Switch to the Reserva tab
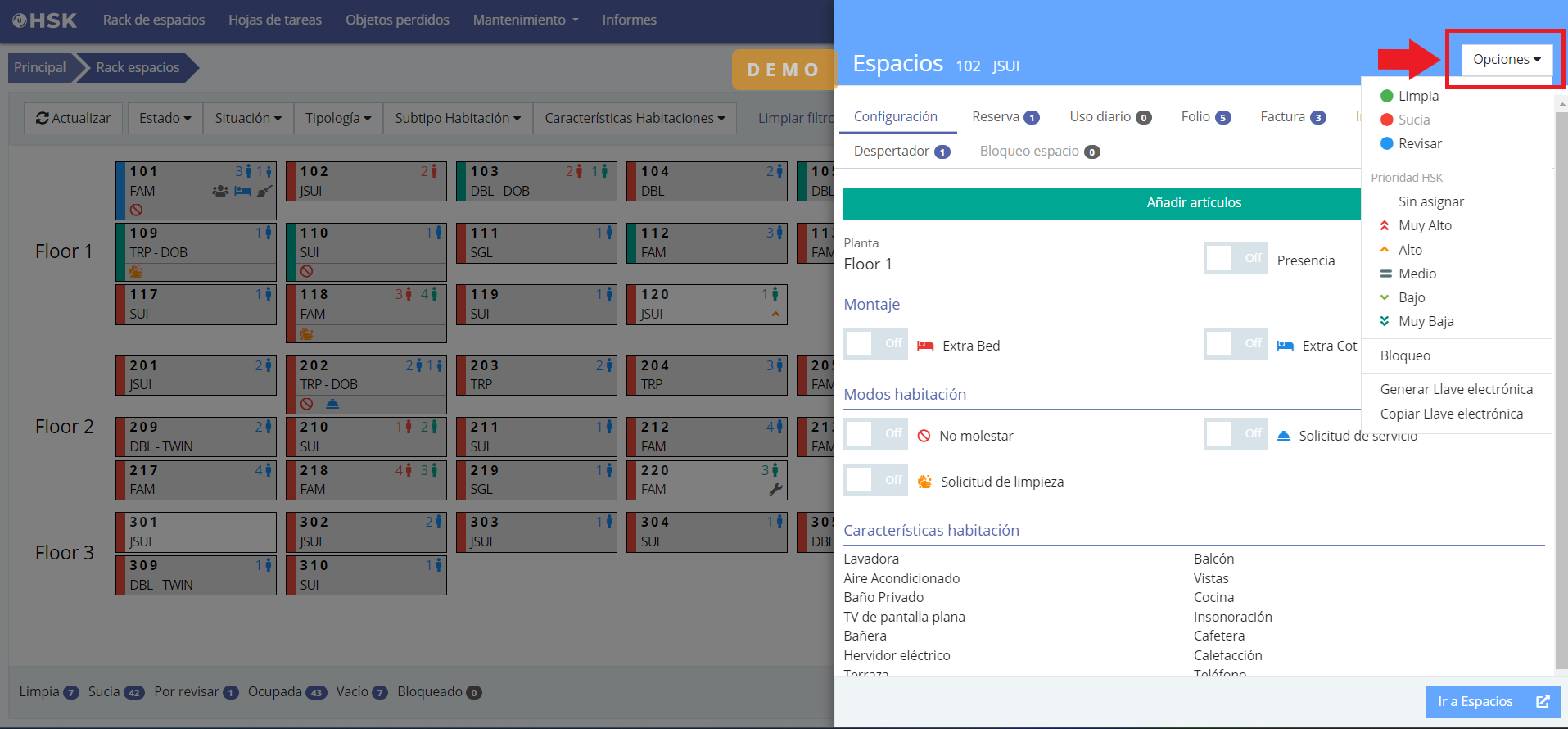Image resolution: width=1568 pixels, height=729 pixels. pyautogui.click(x=1005, y=117)
